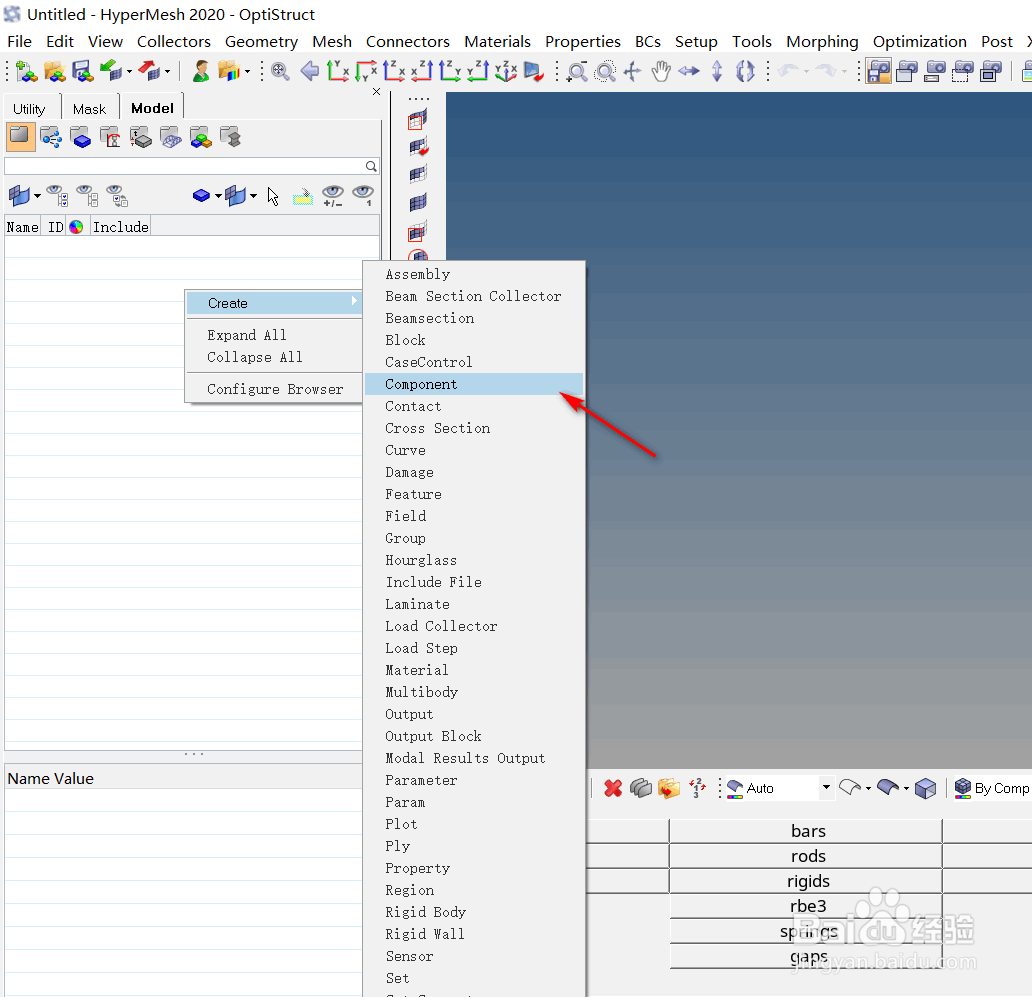
Task: Click the Export Solver Deck red arrow icon
Action: pyautogui.click(x=149, y=70)
